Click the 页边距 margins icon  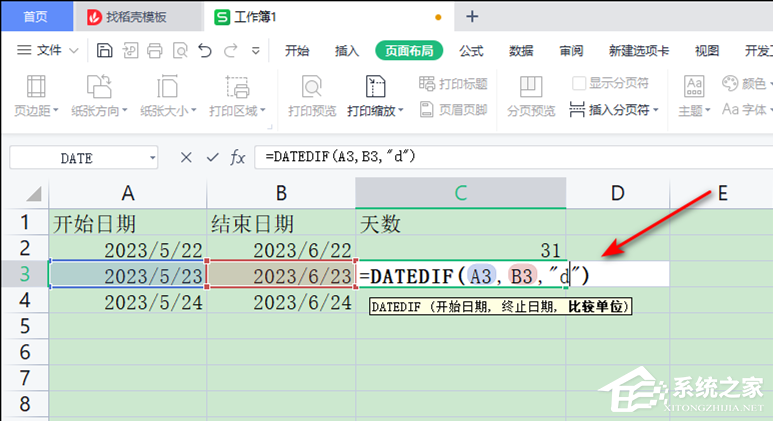click(36, 87)
